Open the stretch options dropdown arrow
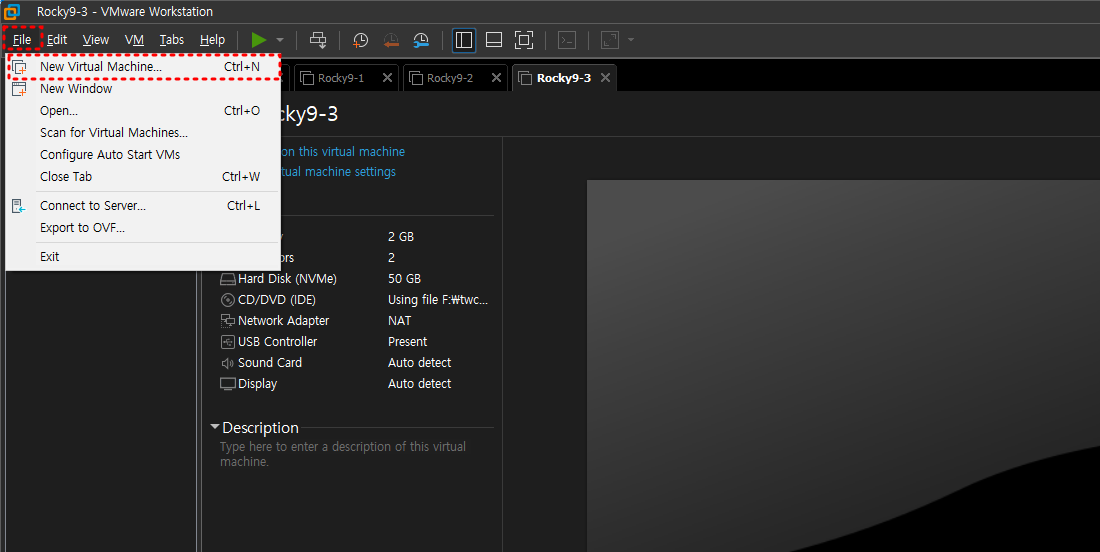The width and height of the screenshot is (1100, 552). pyautogui.click(x=631, y=40)
